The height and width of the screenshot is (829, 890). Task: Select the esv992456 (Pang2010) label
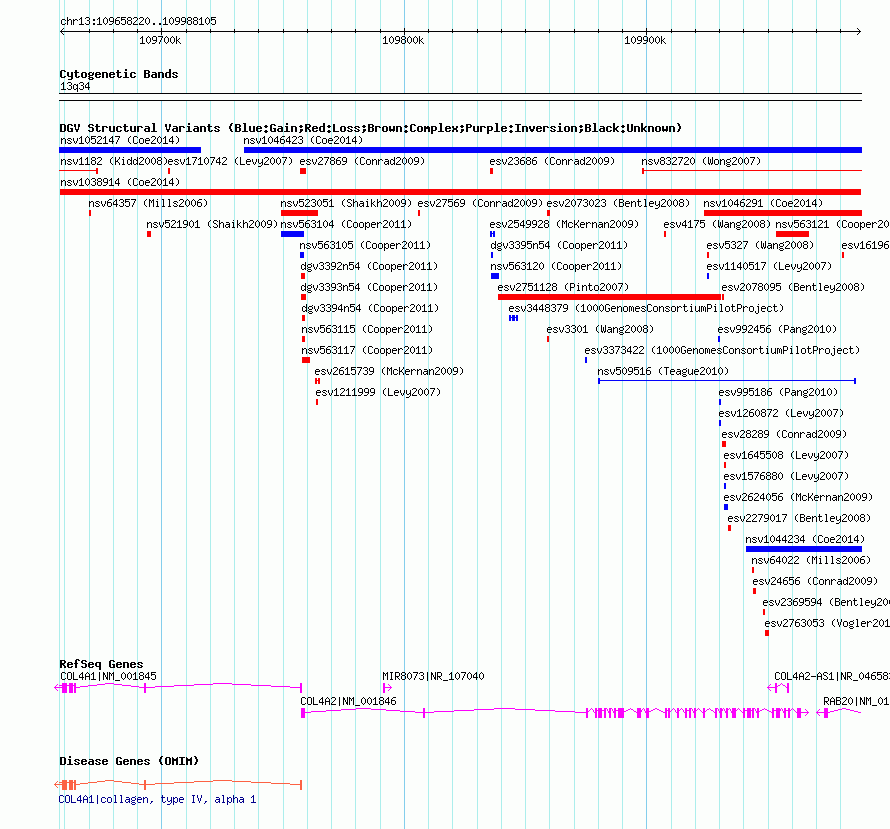[x=776, y=329]
